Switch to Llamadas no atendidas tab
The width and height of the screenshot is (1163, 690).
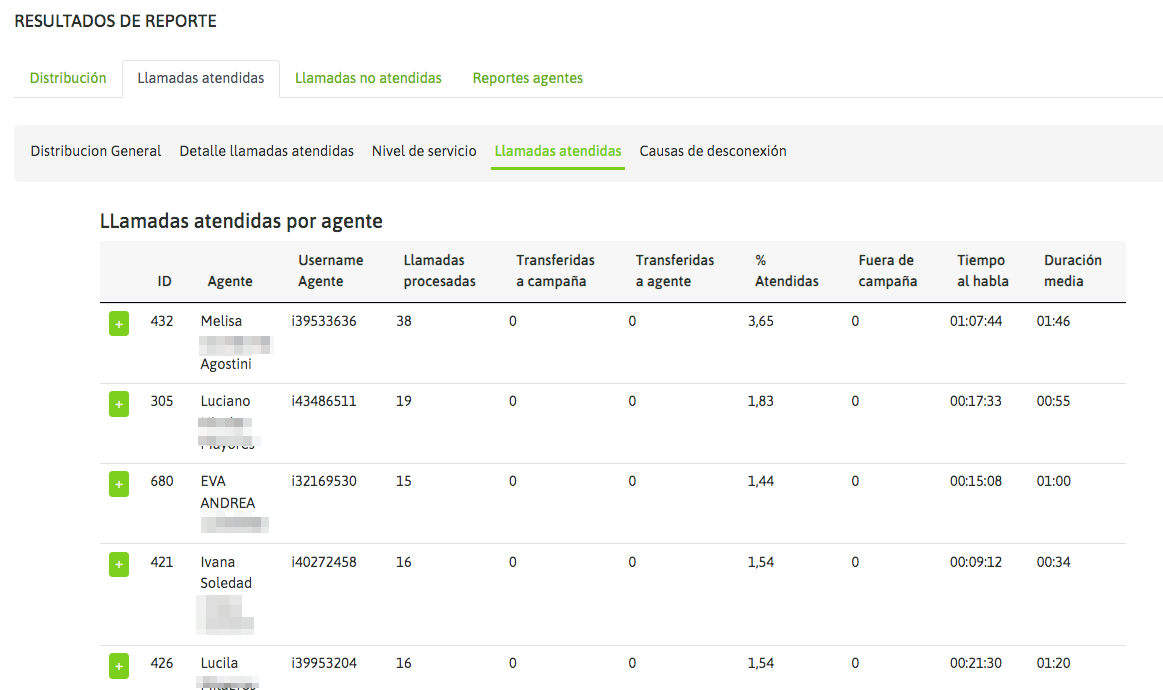(368, 78)
